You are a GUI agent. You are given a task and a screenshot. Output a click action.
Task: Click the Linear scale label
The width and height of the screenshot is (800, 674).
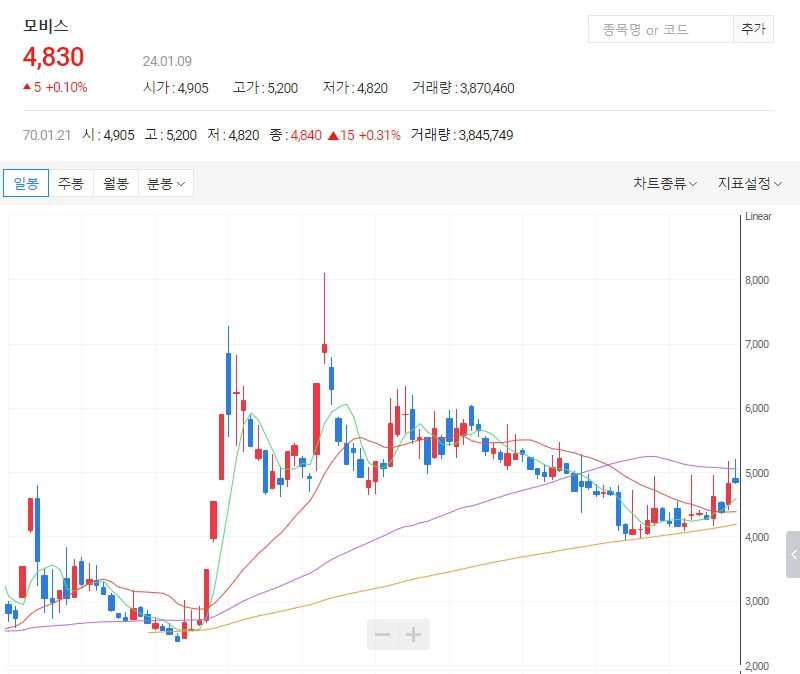click(758, 216)
